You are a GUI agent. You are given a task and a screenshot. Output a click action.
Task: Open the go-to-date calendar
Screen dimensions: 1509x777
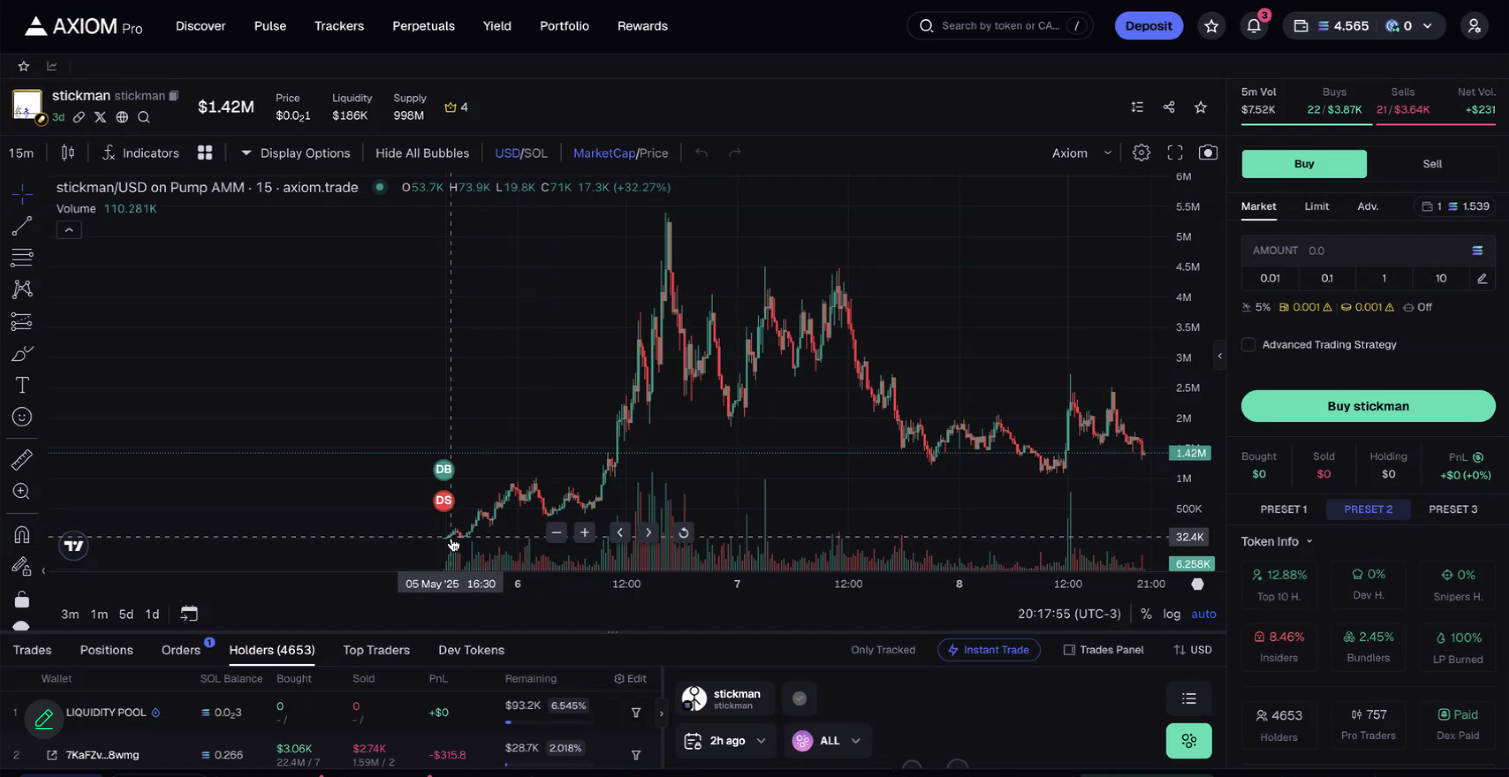point(189,614)
